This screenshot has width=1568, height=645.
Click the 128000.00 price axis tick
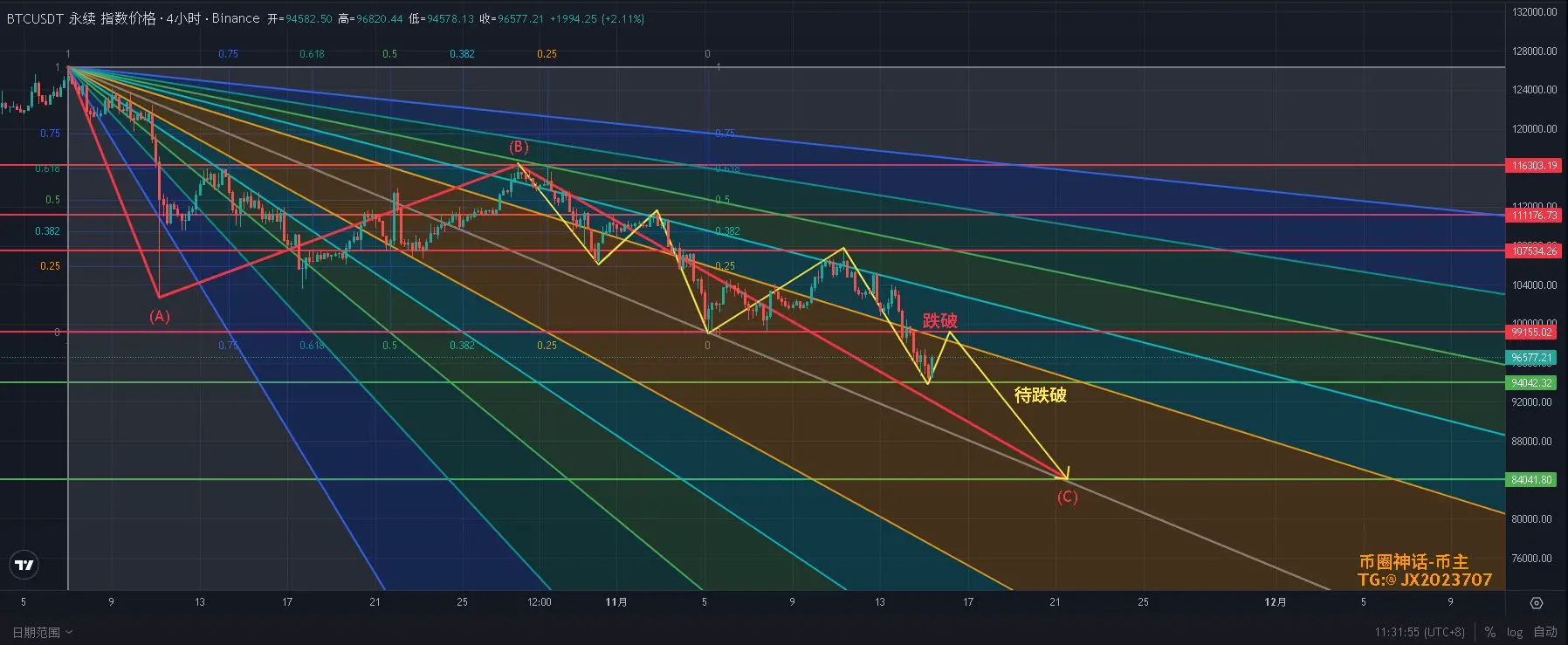[1534, 51]
